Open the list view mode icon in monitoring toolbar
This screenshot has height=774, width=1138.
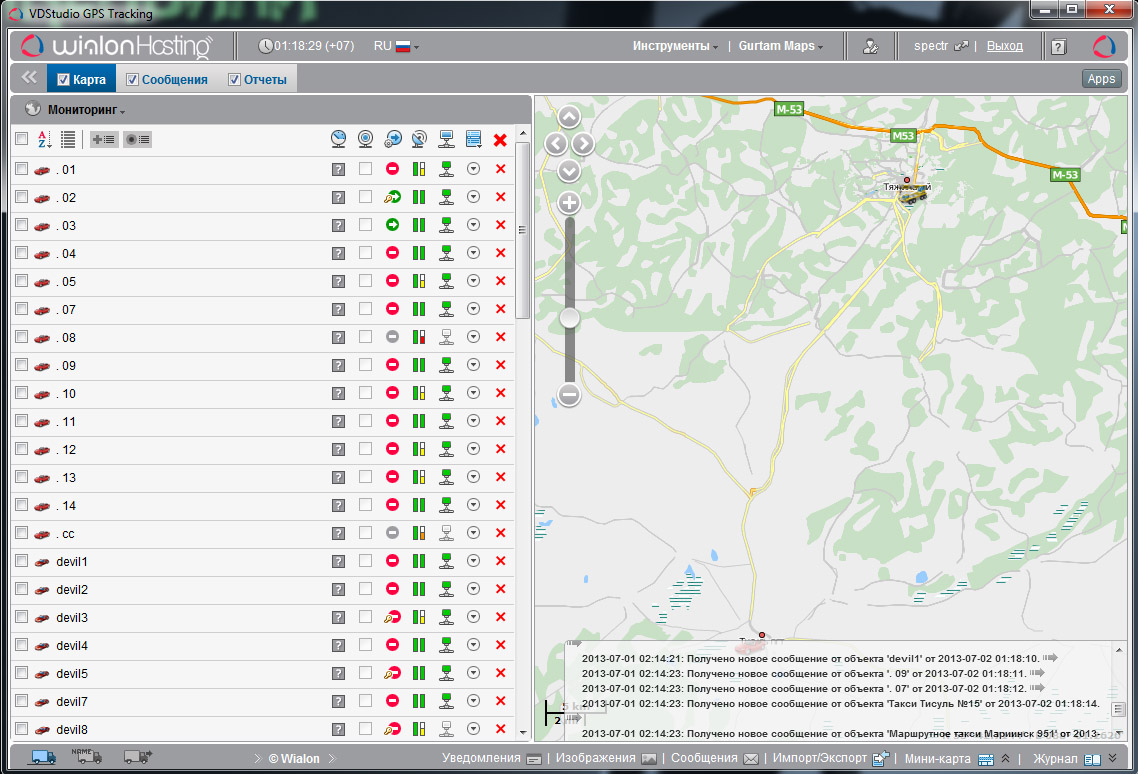pos(68,139)
